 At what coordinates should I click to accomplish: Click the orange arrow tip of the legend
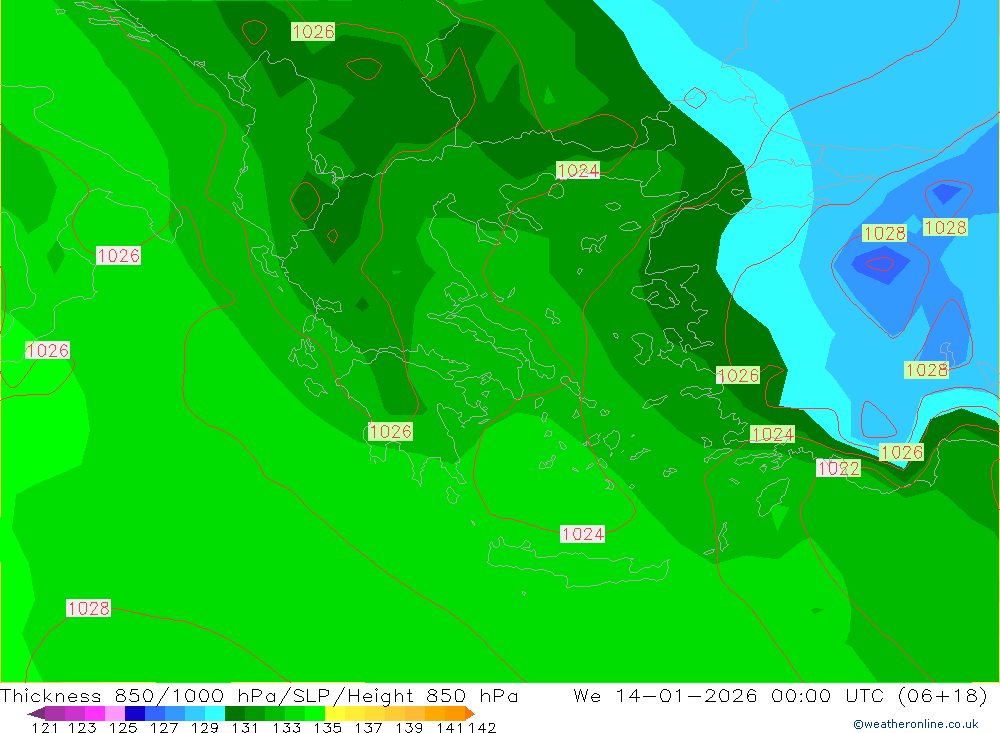470,713
